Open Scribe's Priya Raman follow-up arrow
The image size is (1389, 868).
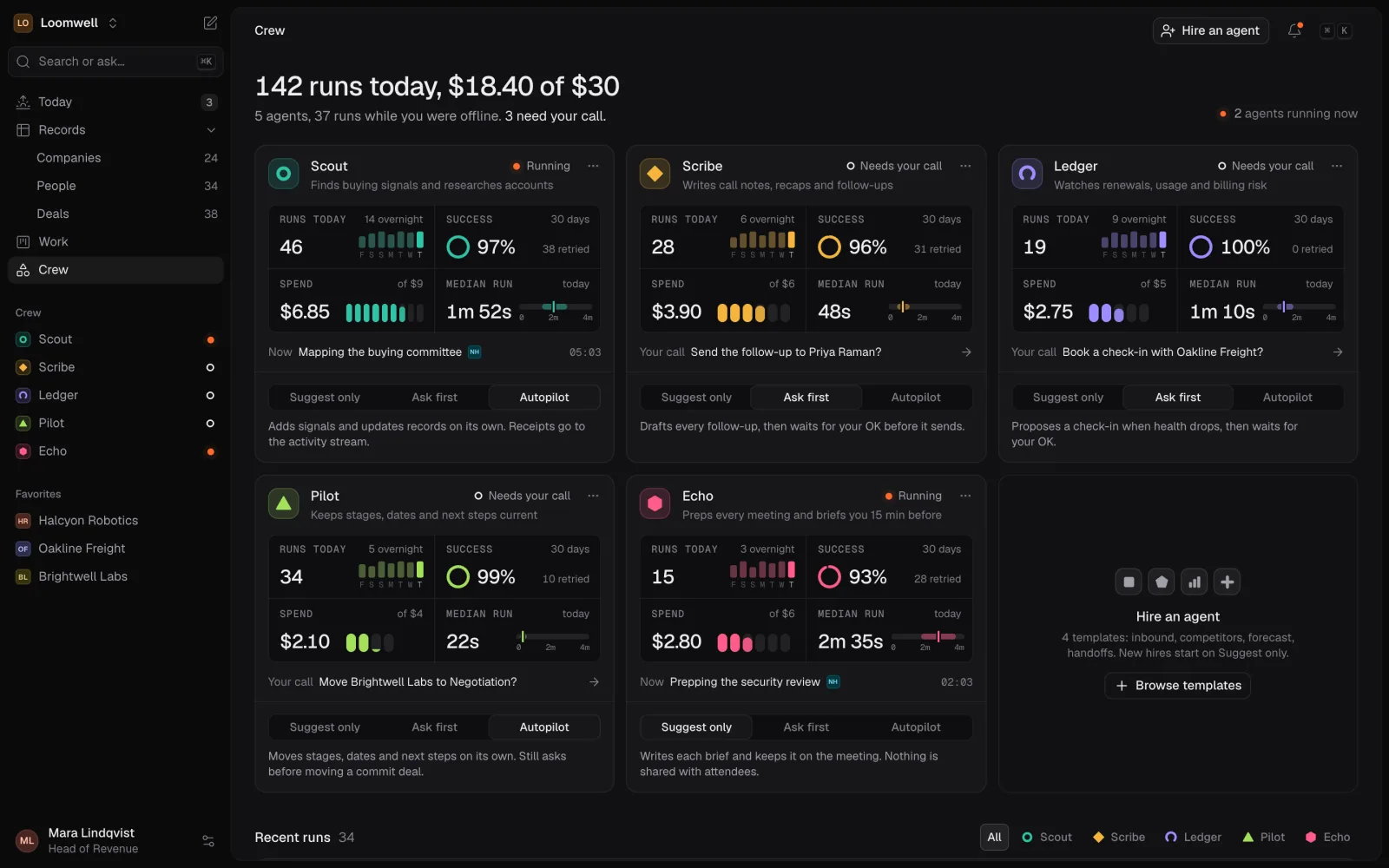966,352
